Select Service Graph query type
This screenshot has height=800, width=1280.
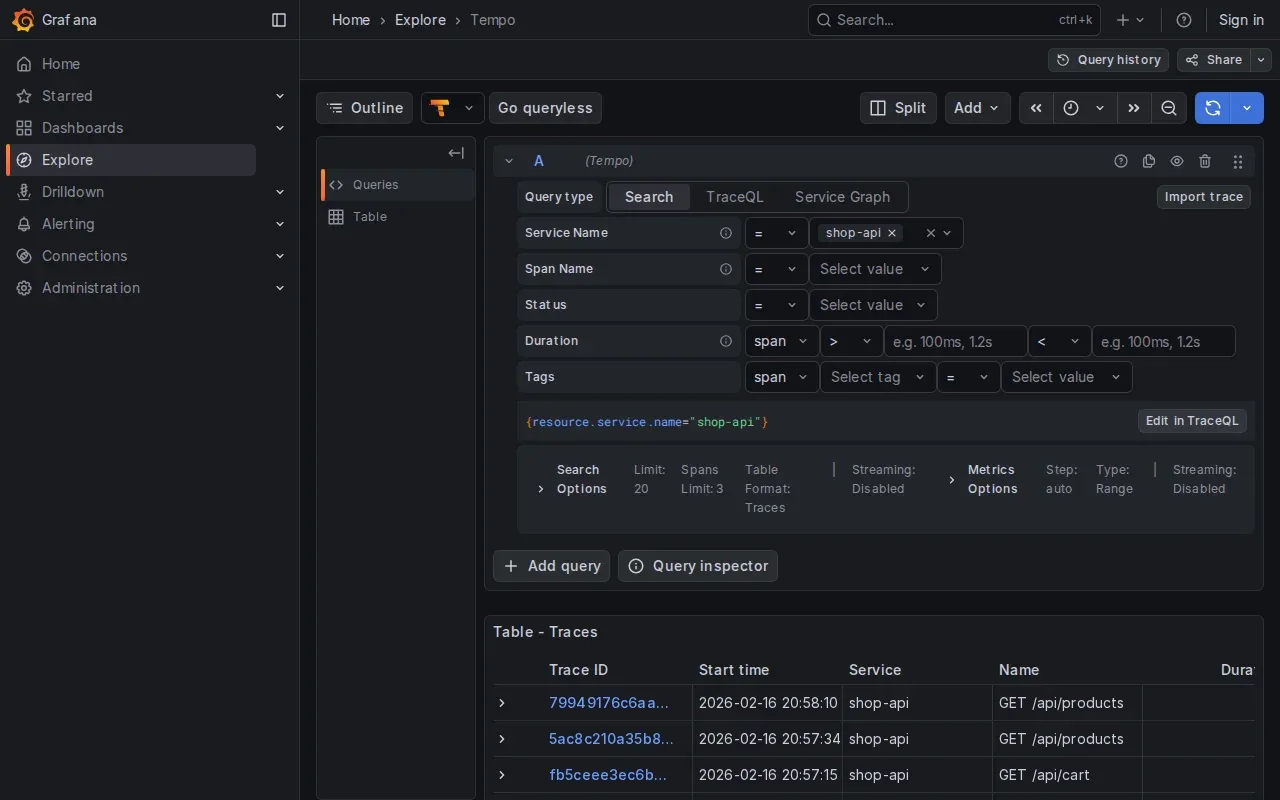pos(842,197)
